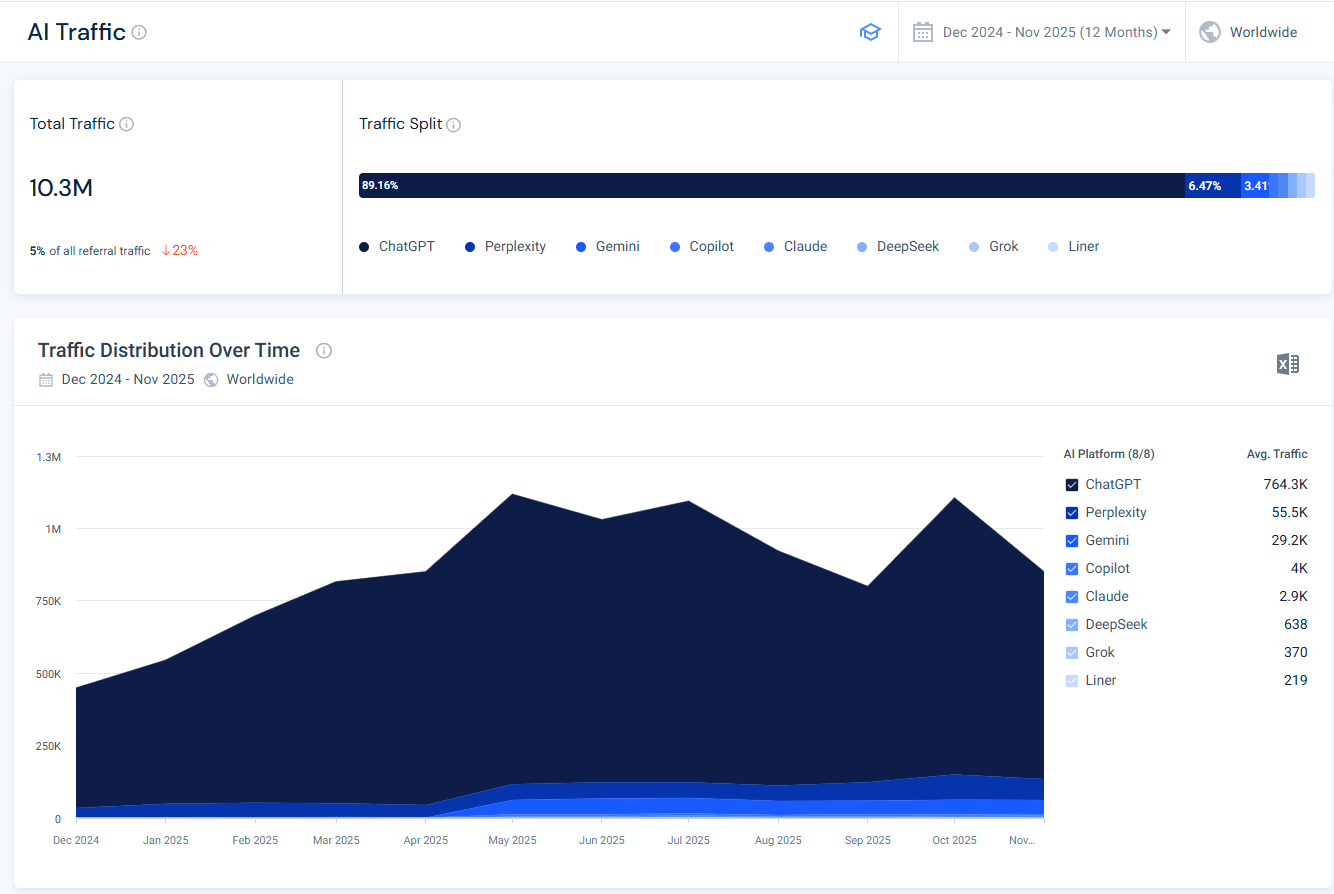Click the globe icon beside Worldwide

pyautogui.click(x=1209, y=32)
